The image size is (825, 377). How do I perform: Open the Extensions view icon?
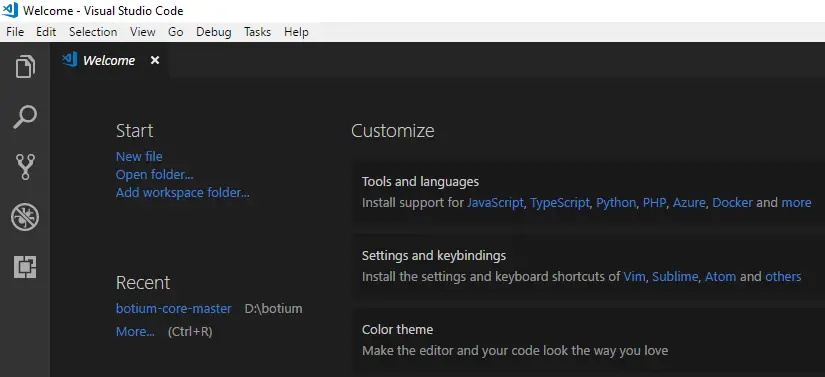point(25,267)
